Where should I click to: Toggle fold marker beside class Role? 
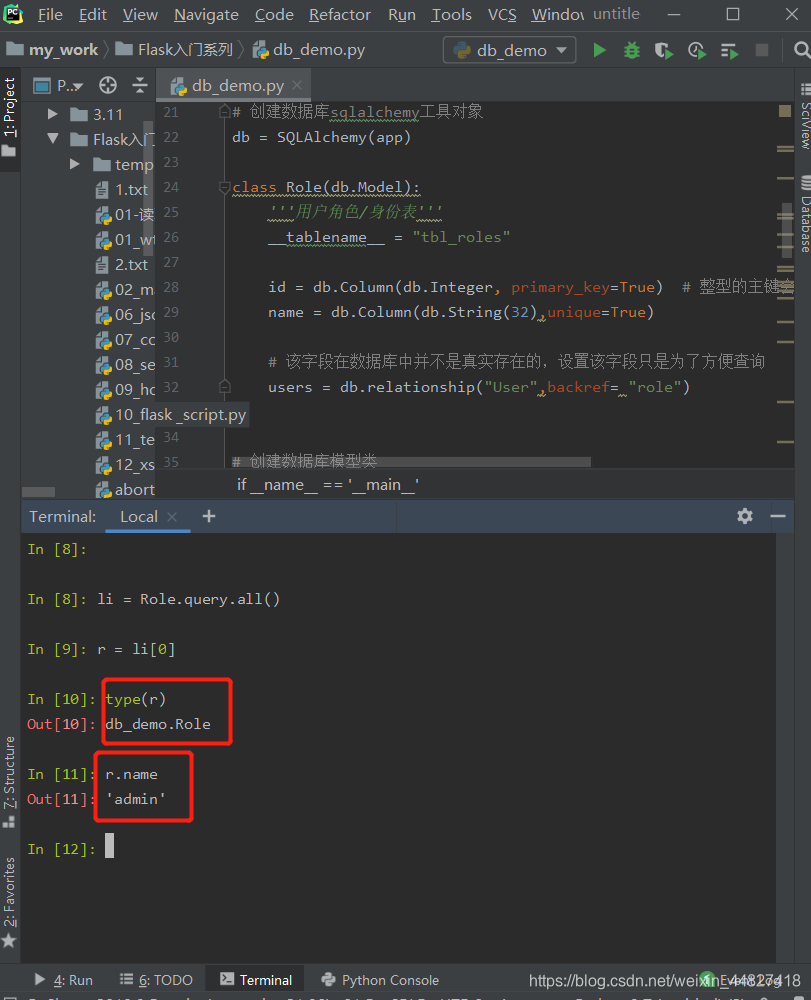224,188
